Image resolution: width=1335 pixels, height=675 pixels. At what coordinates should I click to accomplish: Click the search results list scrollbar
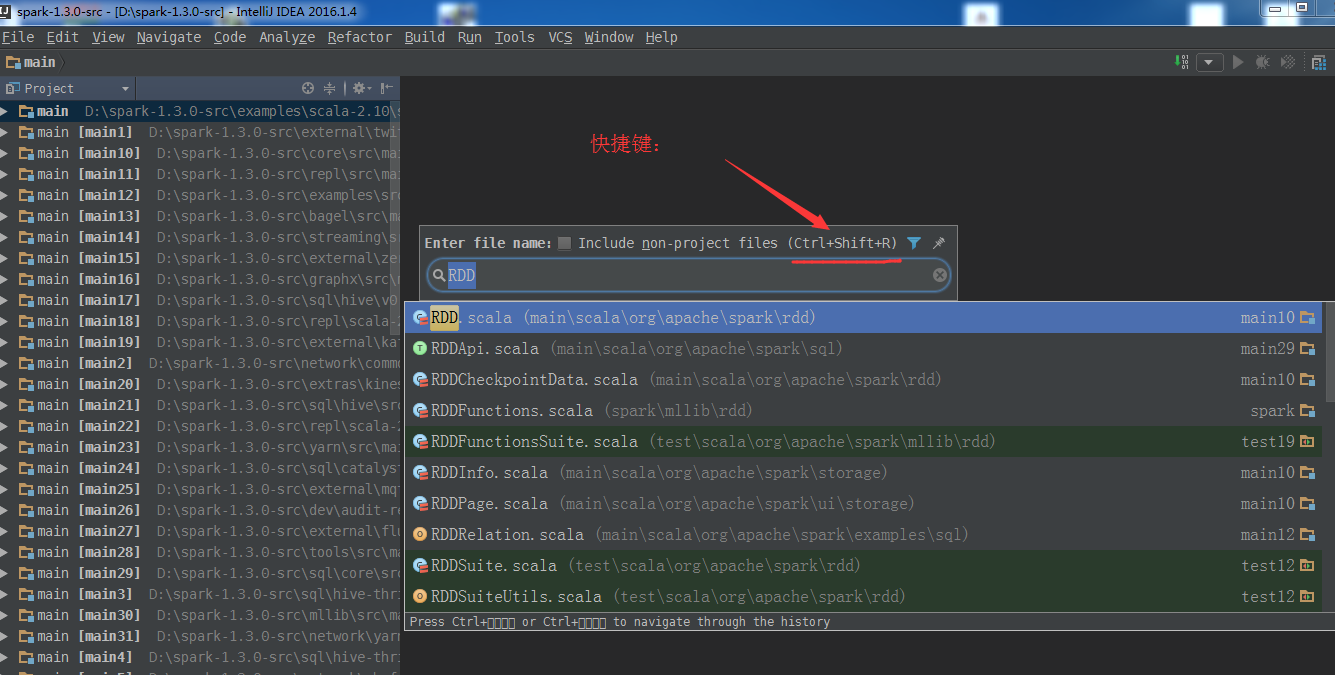[x=1328, y=351]
